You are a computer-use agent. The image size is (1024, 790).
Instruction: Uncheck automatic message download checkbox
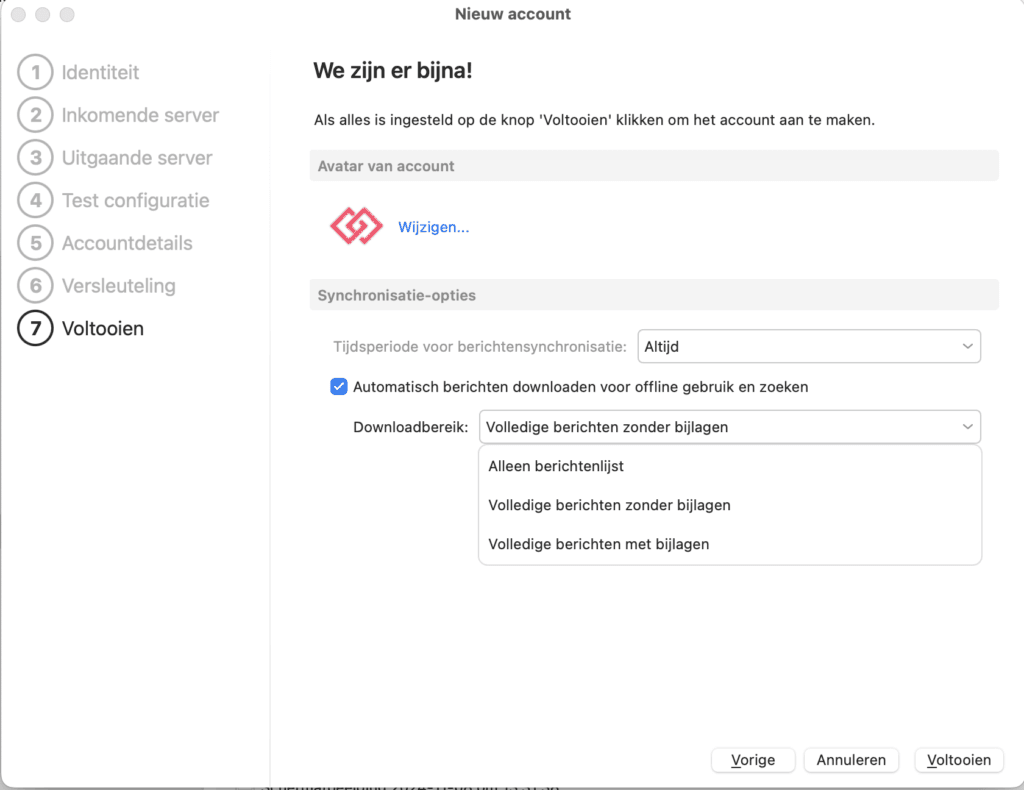[339, 387]
